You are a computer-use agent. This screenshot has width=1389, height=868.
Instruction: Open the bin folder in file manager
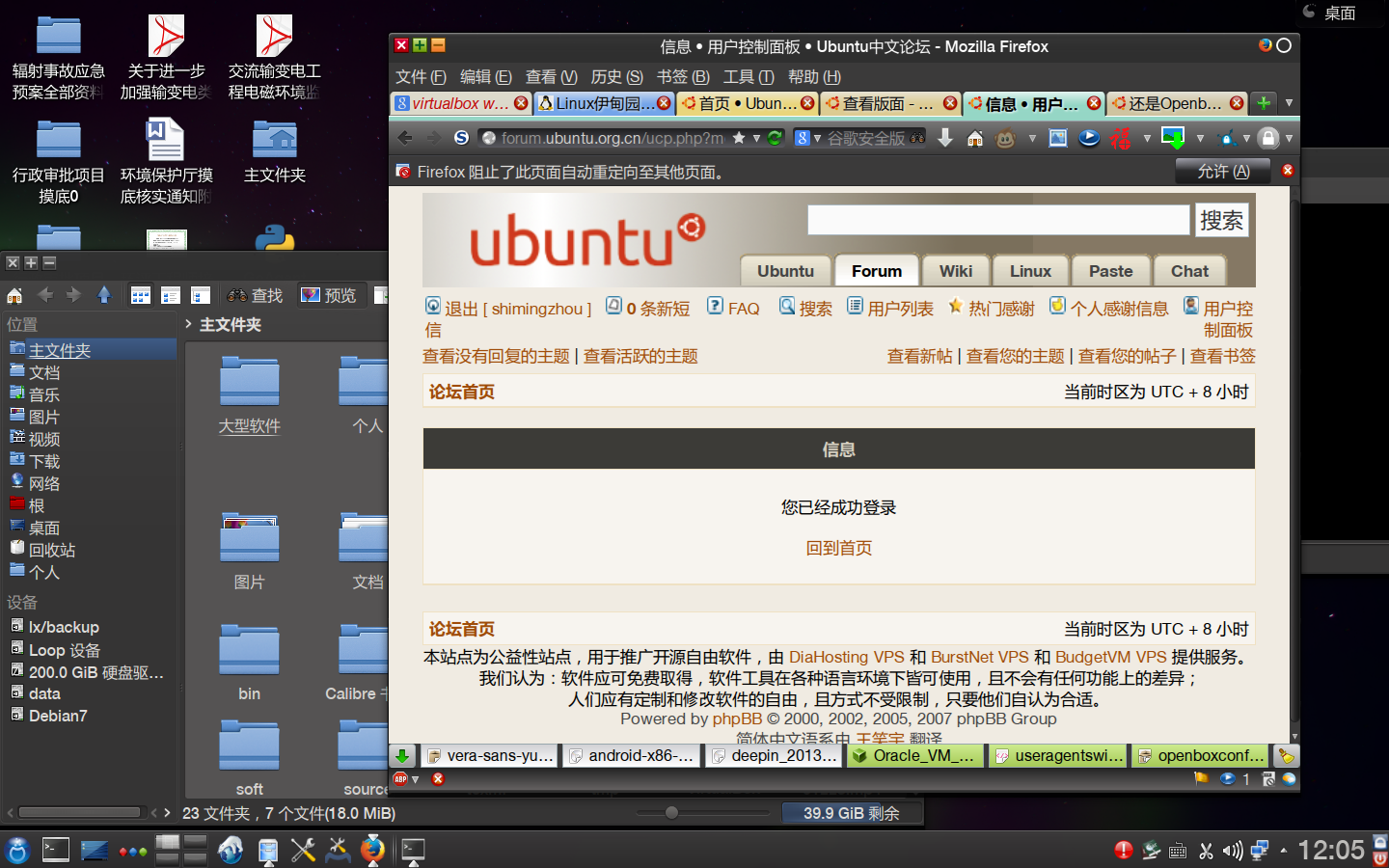coord(249,664)
